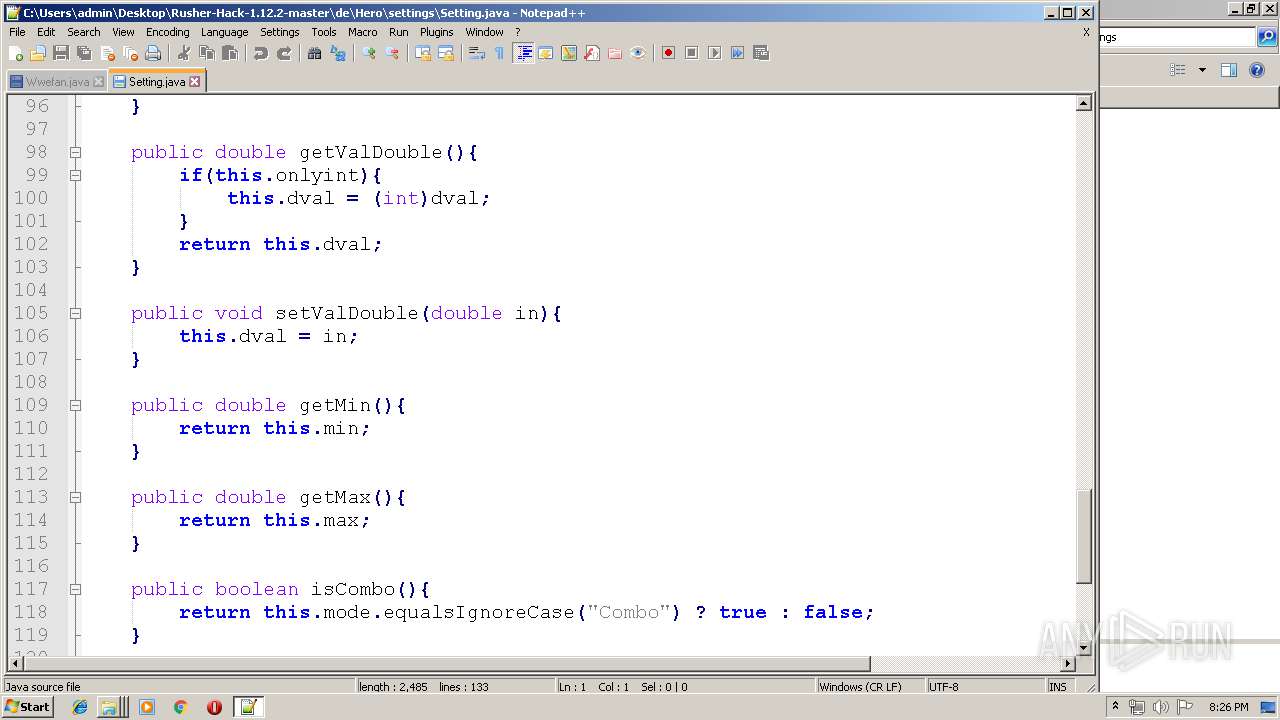Open Folder as Workspace icon
The image size is (1280, 720).
pyautogui.click(x=615, y=53)
